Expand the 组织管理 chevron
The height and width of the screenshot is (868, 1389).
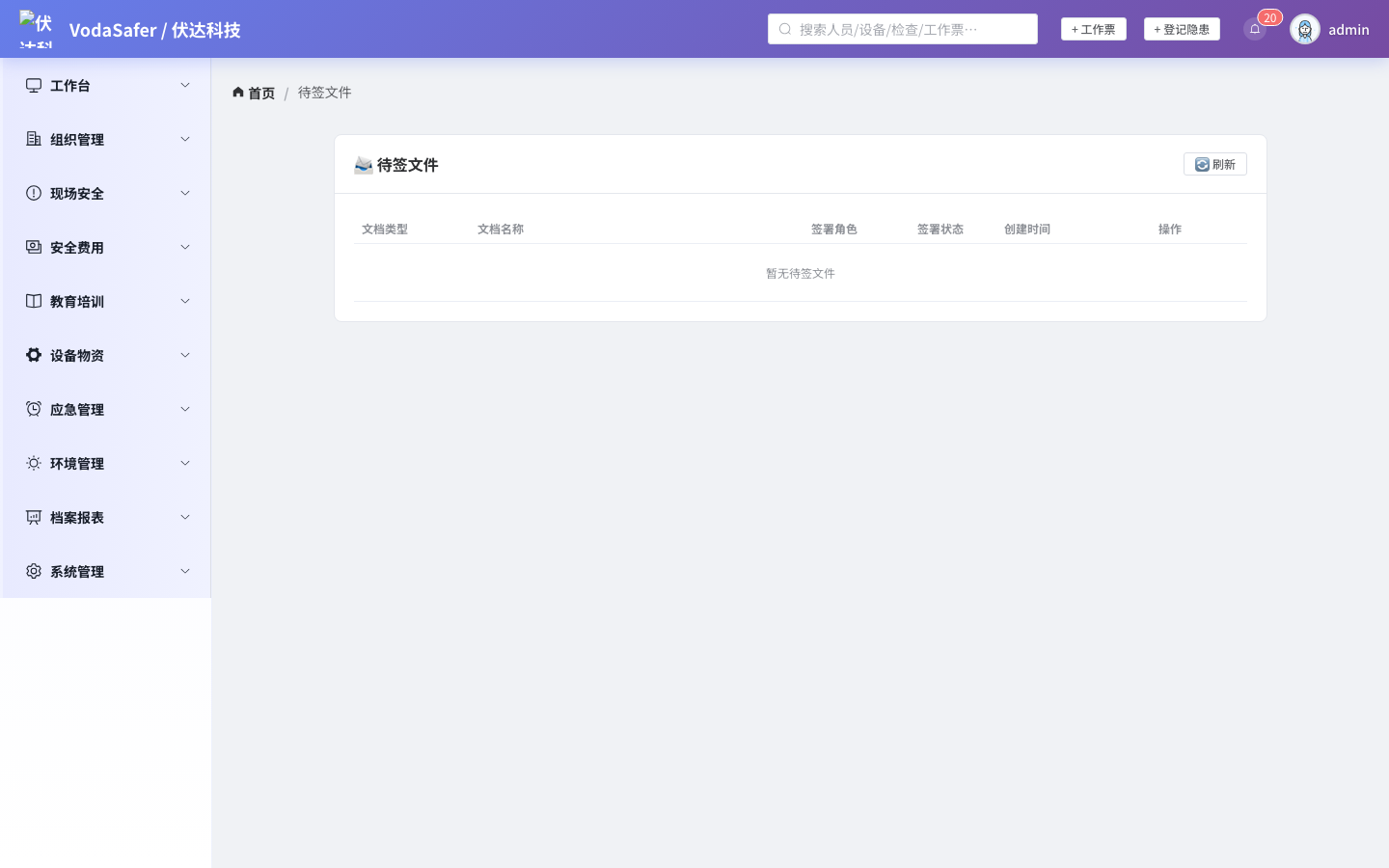click(185, 139)
